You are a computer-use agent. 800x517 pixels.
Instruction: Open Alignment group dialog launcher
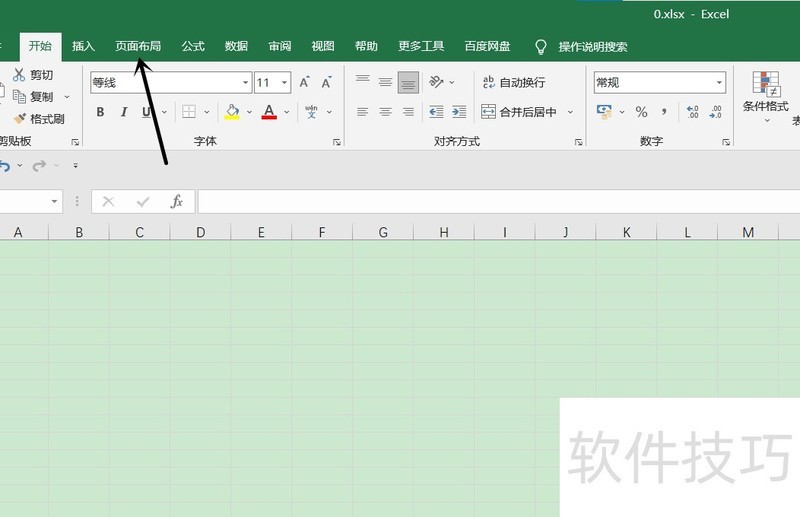(579, 142)
